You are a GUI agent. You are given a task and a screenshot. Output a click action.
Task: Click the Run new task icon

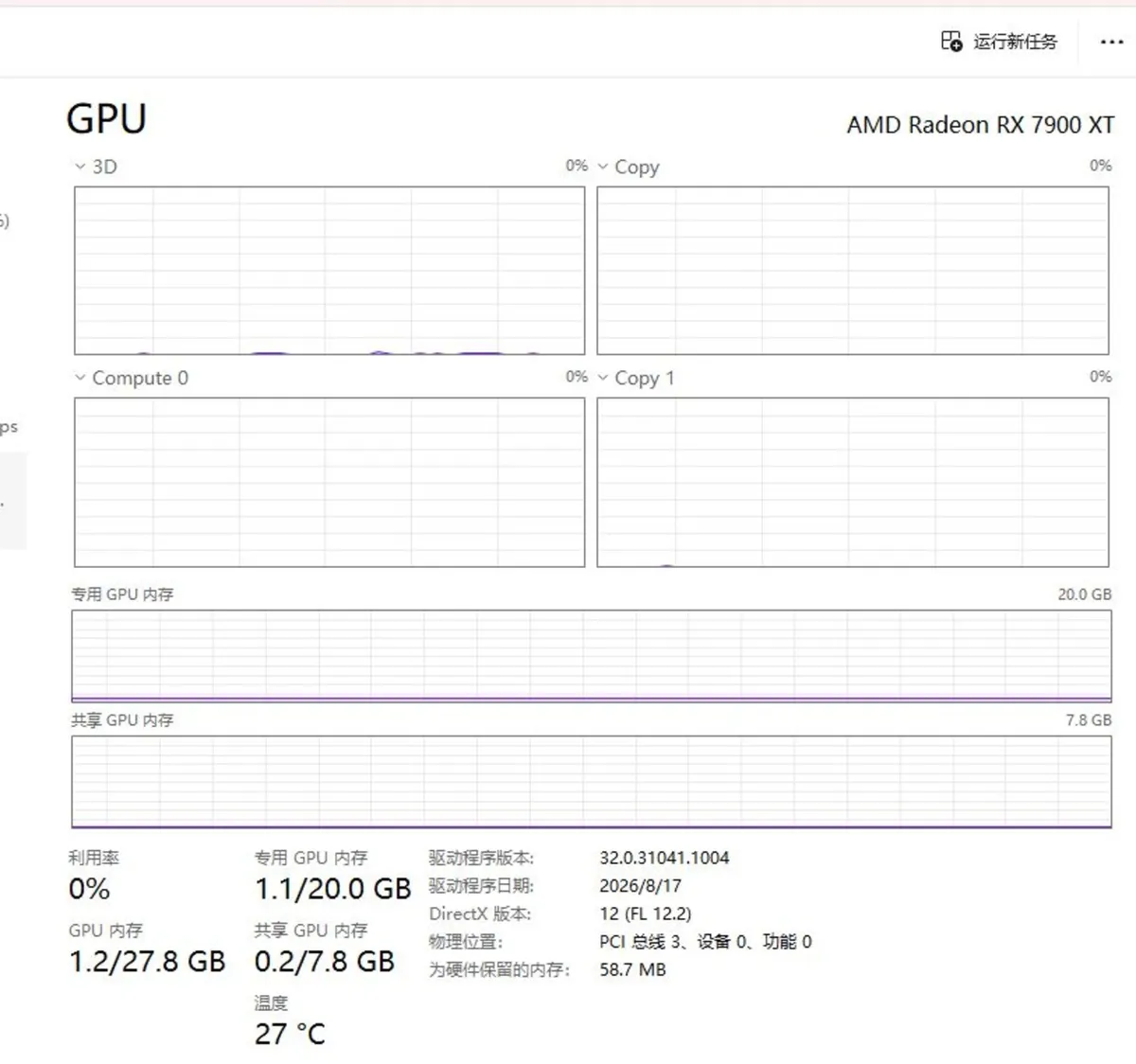pos(951,41)
